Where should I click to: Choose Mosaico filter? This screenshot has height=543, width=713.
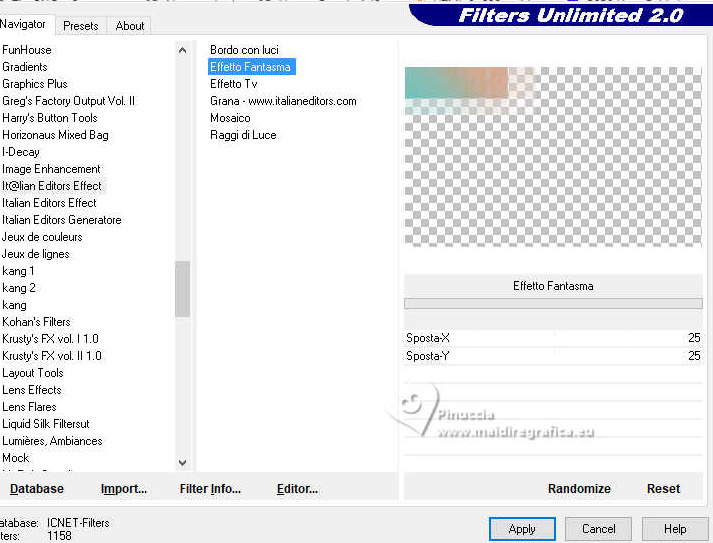click(x=230, y=118)
